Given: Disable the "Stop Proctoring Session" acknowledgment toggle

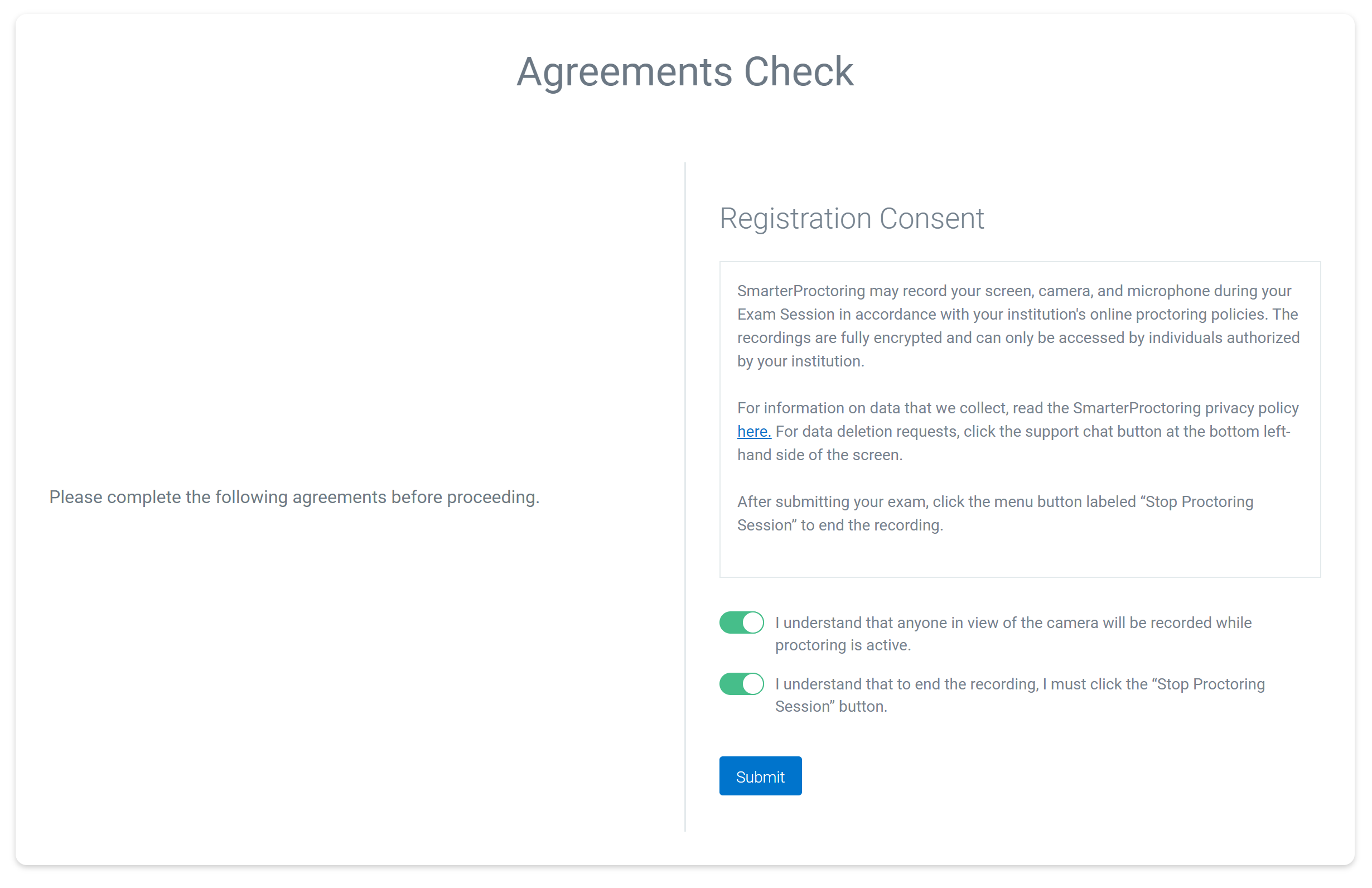Looking at the screenshot, I should 741,684.
